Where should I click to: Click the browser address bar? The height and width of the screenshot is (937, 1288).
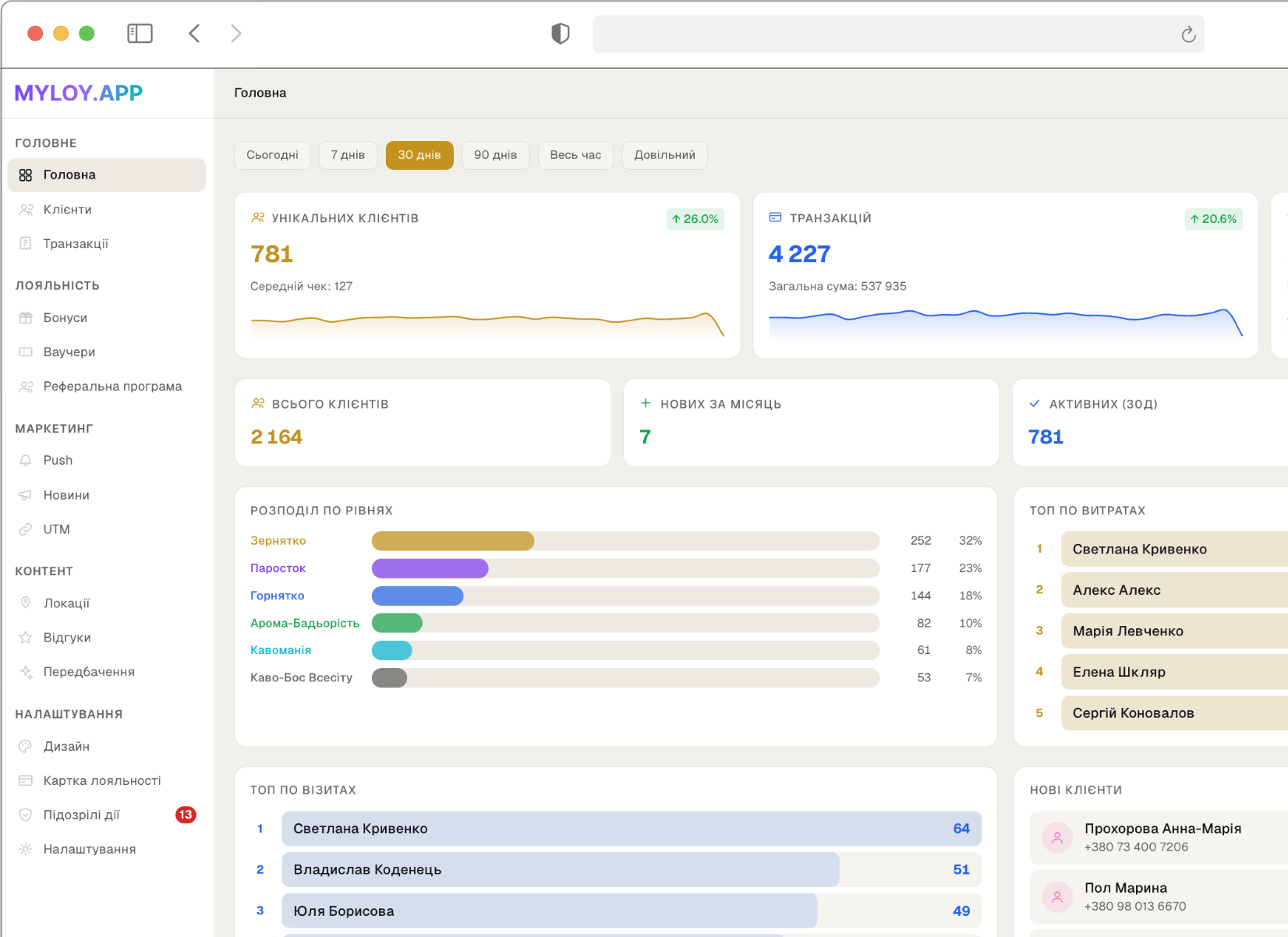(x=881, y=34)
